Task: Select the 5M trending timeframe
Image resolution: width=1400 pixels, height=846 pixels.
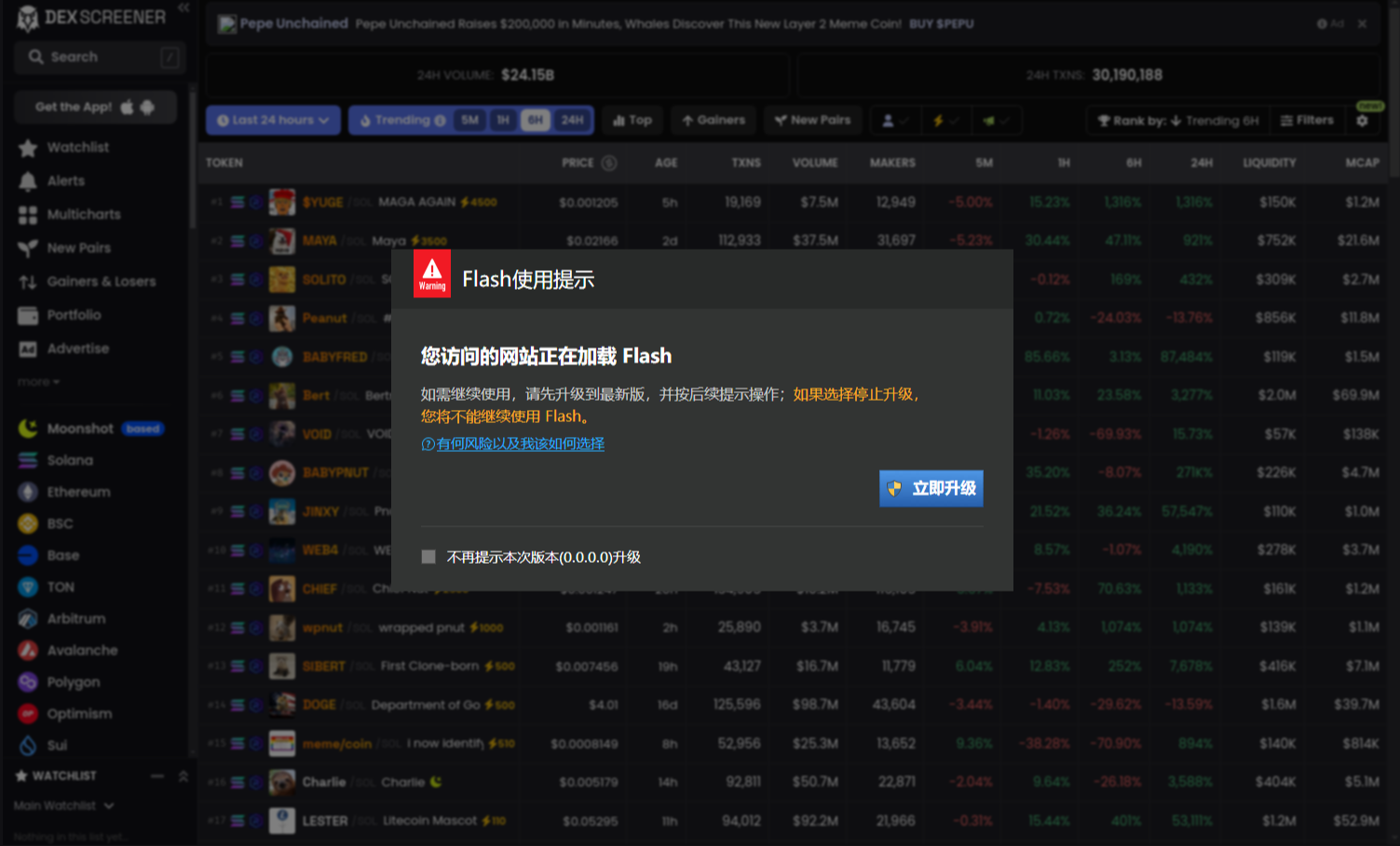Action: [469, 120]
